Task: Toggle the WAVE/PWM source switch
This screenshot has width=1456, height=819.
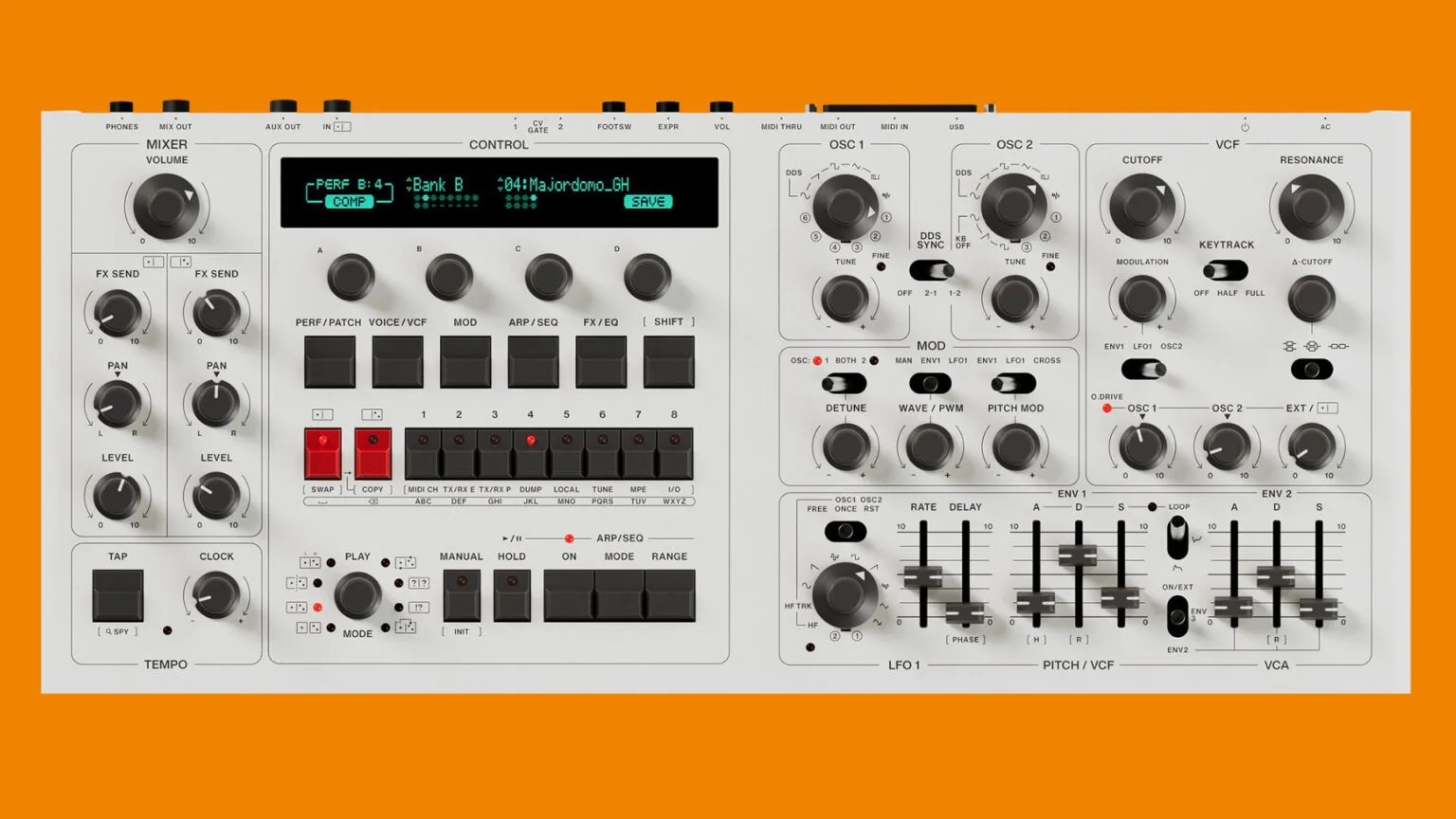Action: point(930,383)
